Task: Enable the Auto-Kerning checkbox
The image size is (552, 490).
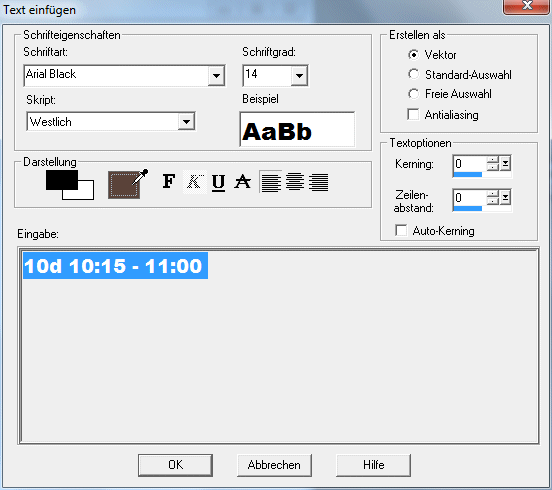Action: [x=401, y=231]
